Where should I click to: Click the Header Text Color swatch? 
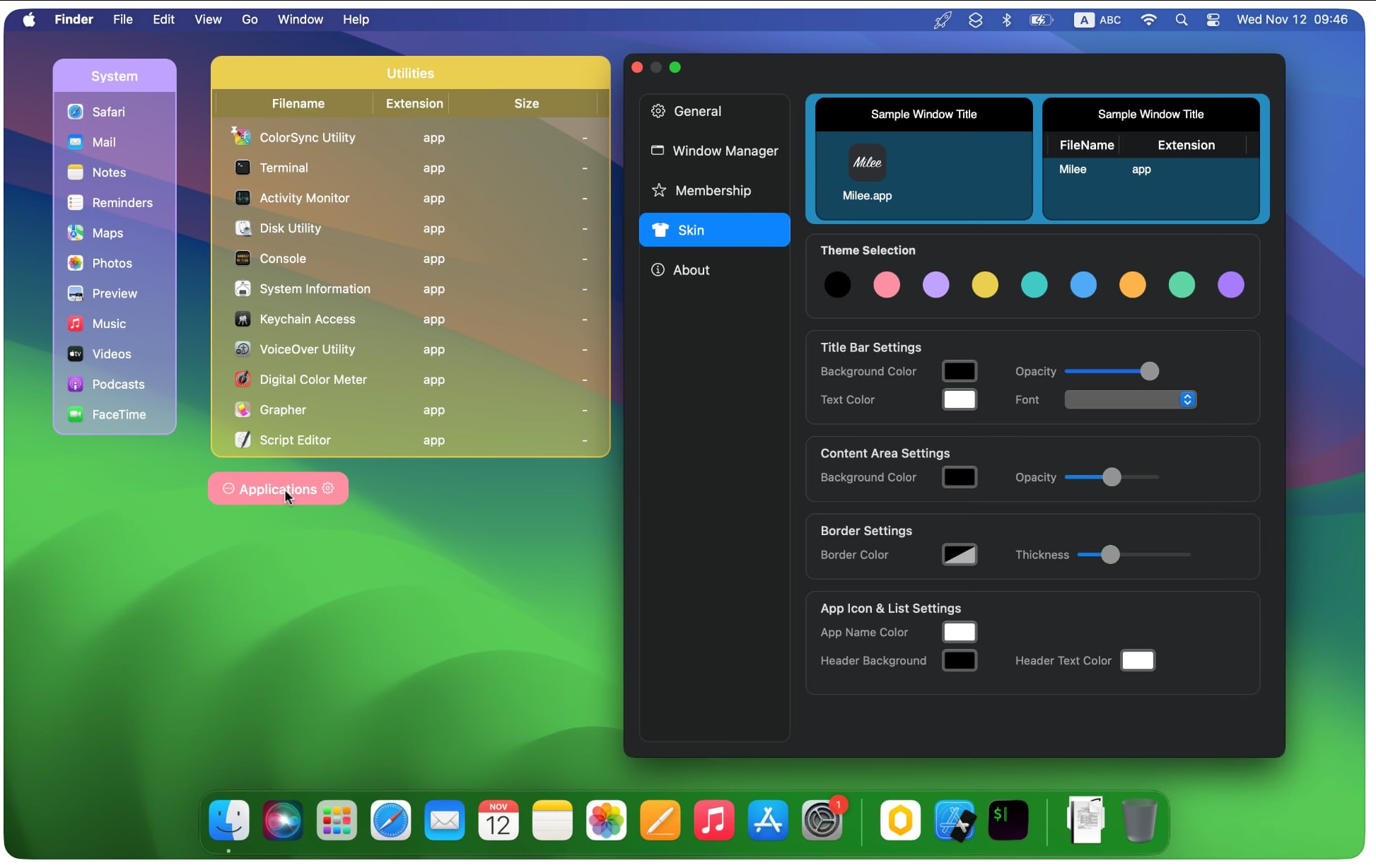(x=1137, y=660)
